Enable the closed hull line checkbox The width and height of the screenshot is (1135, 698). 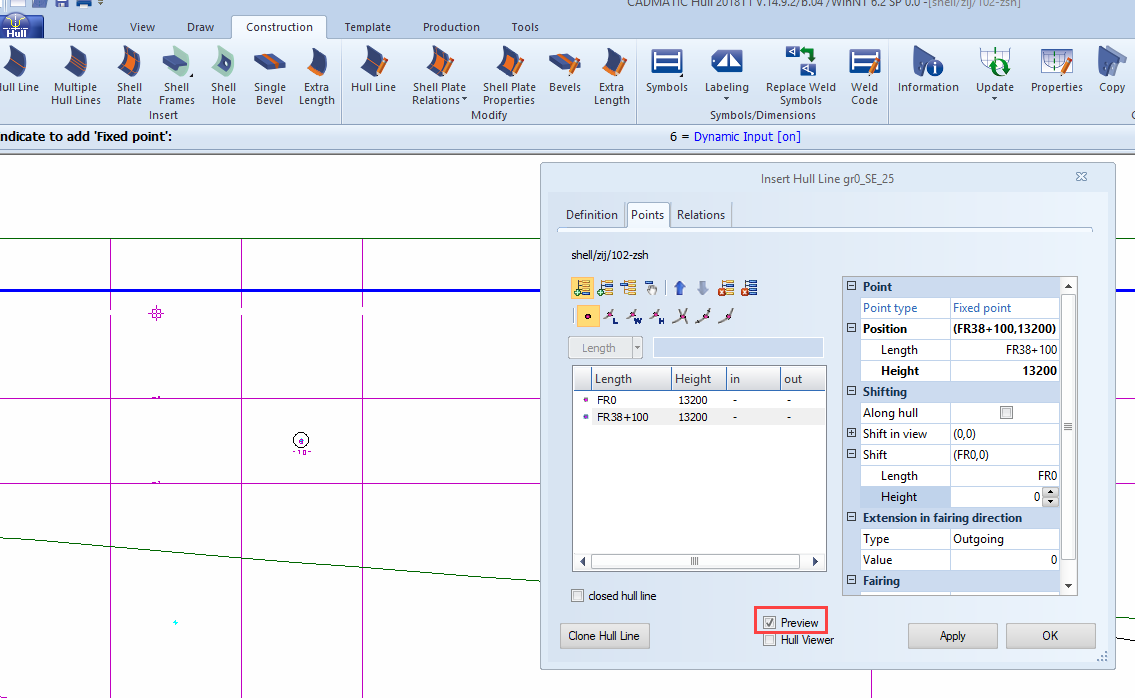coord(577,596)
